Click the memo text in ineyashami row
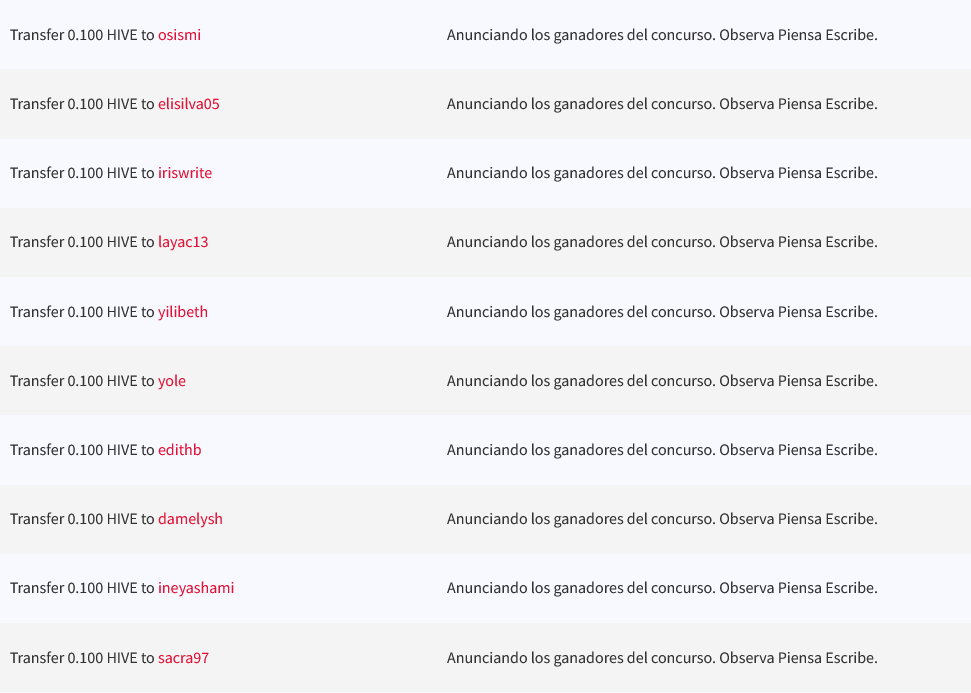Screen dimensions: 971x693 click(x=661, y=588)
